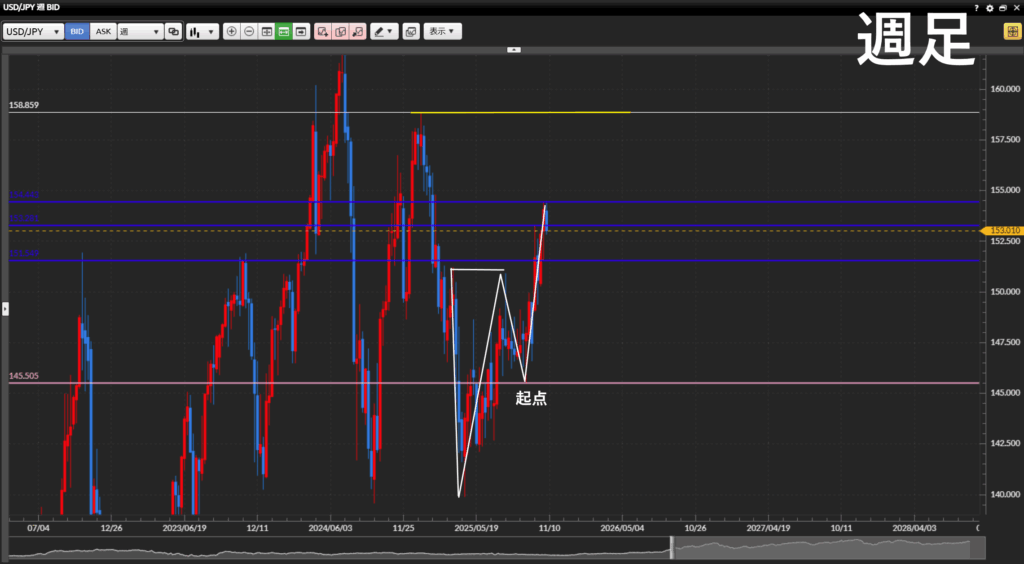Open the 週 timeframe dropdown
This screenshot has height=564, width=1024.
tap(140, 32)
